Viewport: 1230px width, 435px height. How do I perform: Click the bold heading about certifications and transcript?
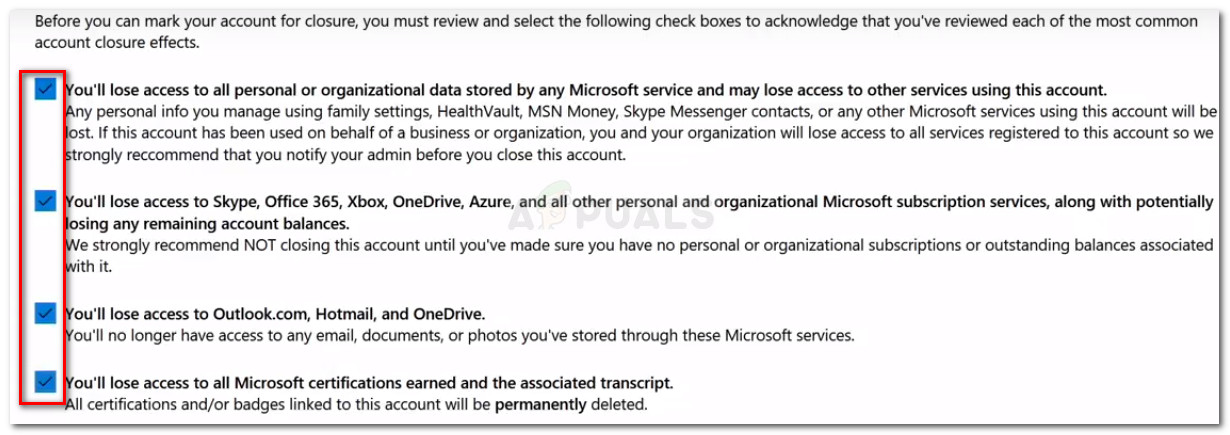pos(368,382)
